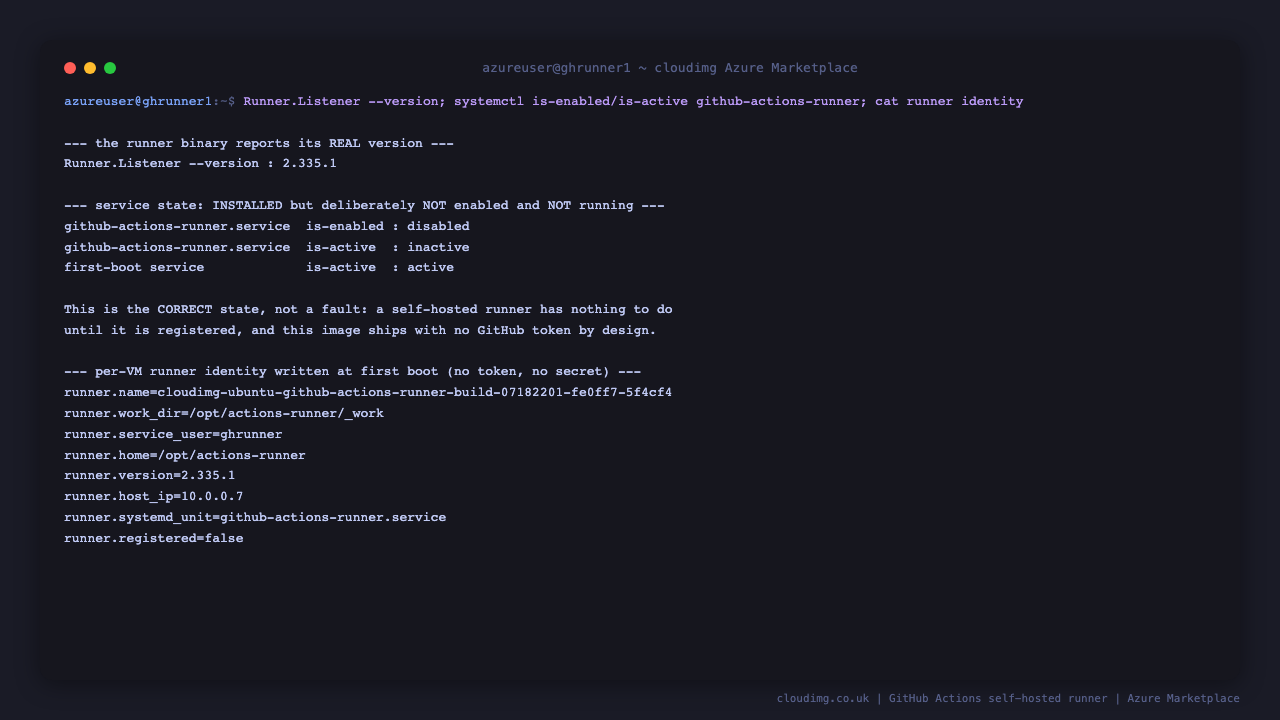Click the heading about service state INSTALLED but NOT enabled
This screenshot has height=720, width=1280.
[364, 205]
